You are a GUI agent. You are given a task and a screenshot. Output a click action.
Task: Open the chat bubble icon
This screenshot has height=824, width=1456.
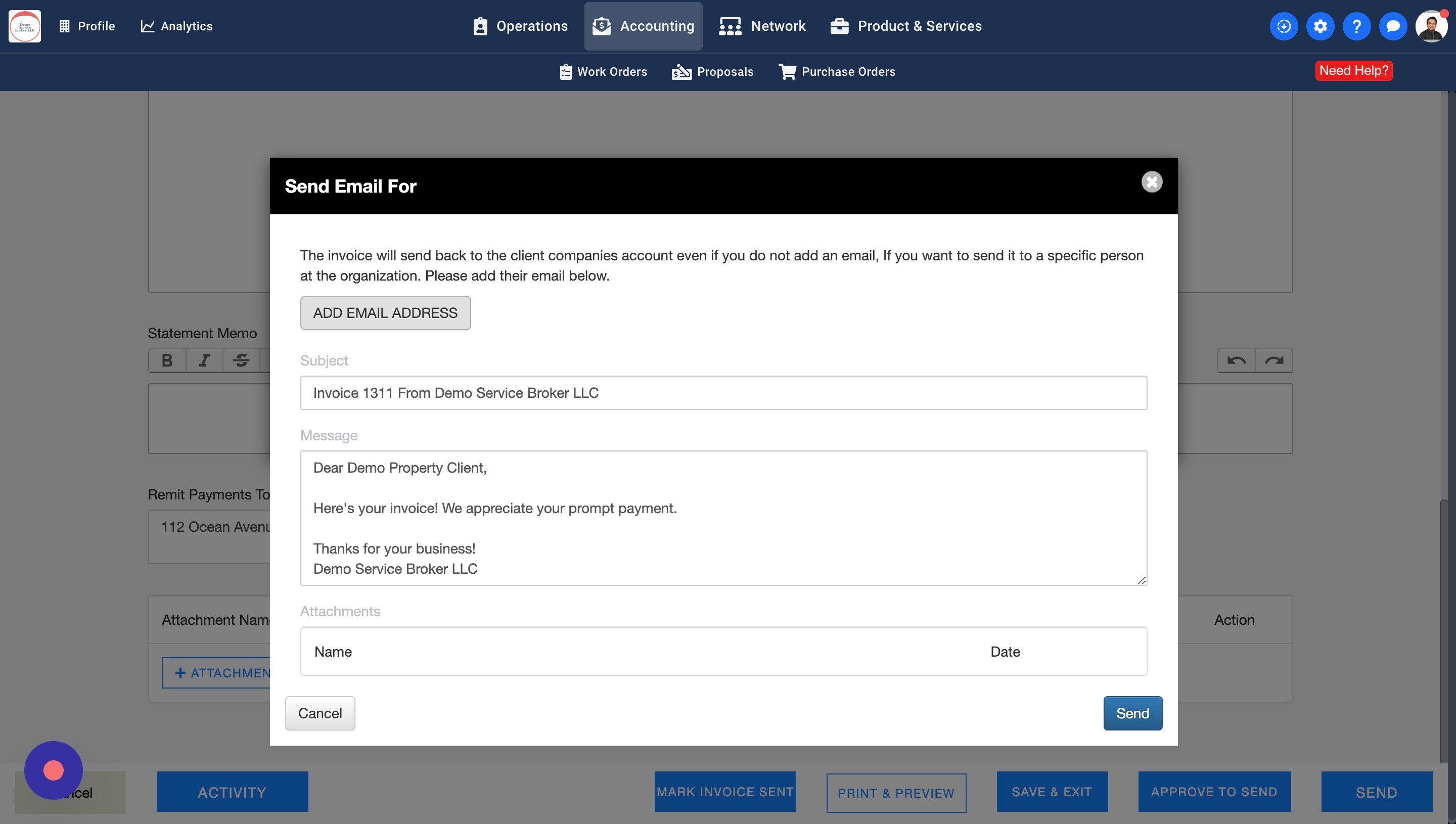(1393, 26)
